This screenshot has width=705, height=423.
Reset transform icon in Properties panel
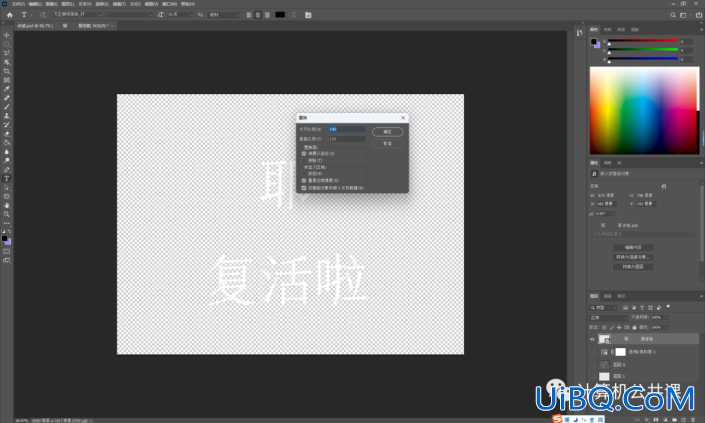[x=664, y=186]
